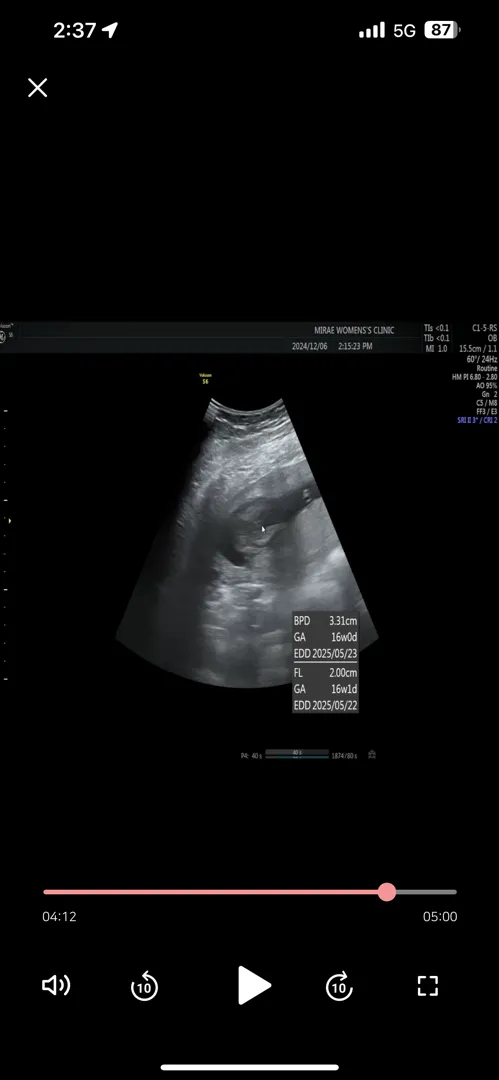
Task: Tap the FL 2.00cm measurement line
Action: pyautogui.click(x=325, y=673)
